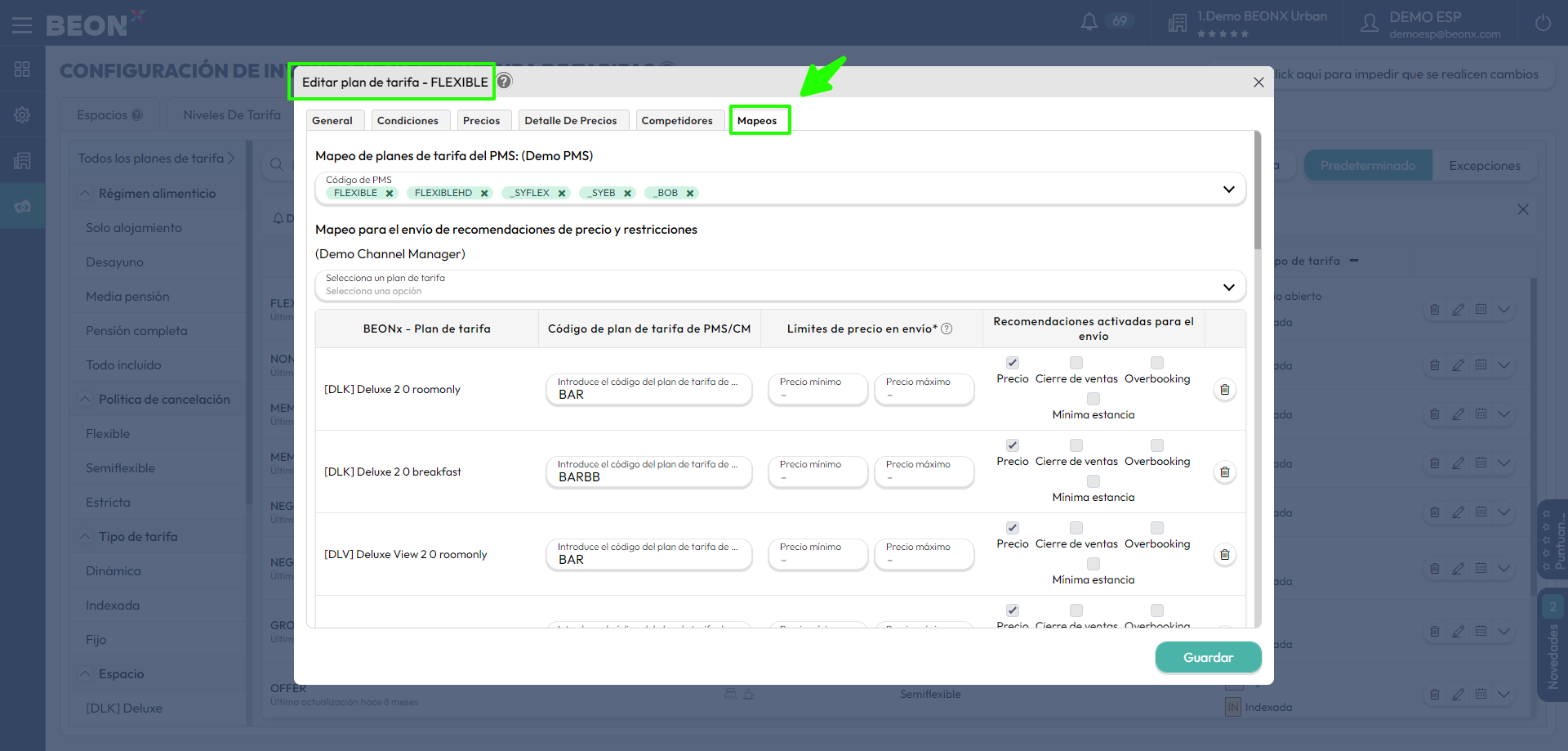Image resolution: width=1568 pixels, height=751 pixels.
Task: Enable Overbooking for Deluxe 2 0 breakfast
Action: (x=1157, y=445)
